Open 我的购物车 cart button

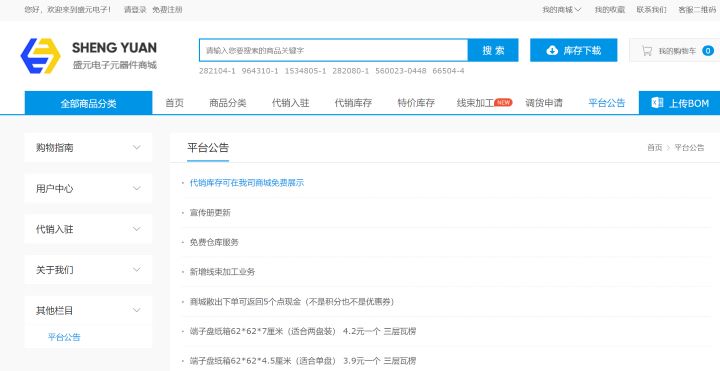[x=675, y=51]
